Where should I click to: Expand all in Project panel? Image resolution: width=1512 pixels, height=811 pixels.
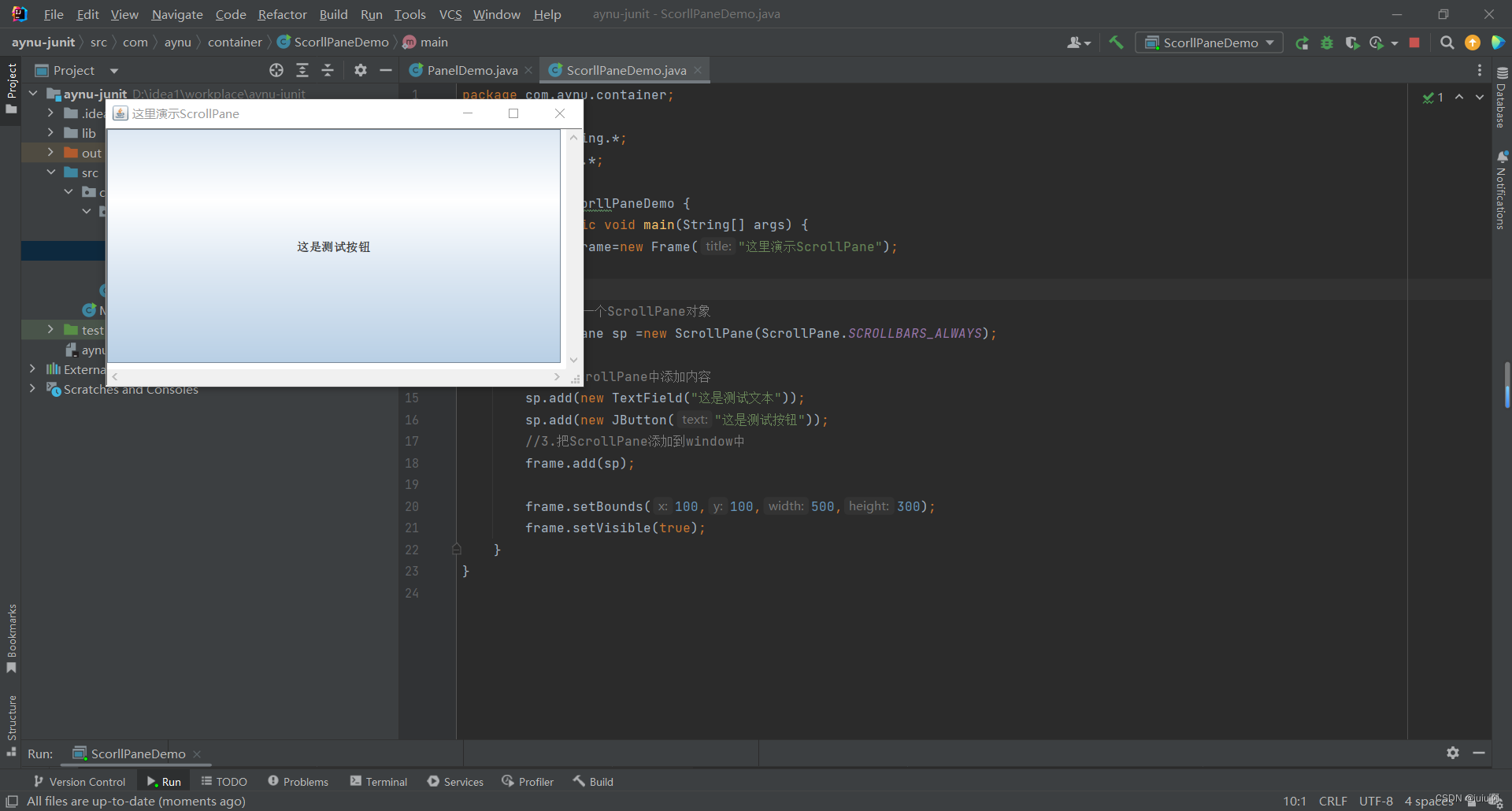[x=302, y=70]
